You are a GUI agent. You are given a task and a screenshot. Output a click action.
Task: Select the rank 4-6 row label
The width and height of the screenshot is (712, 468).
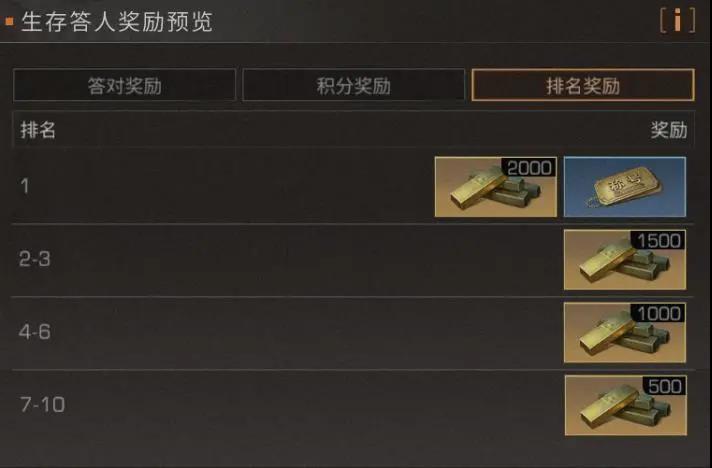tap(35, 332)
